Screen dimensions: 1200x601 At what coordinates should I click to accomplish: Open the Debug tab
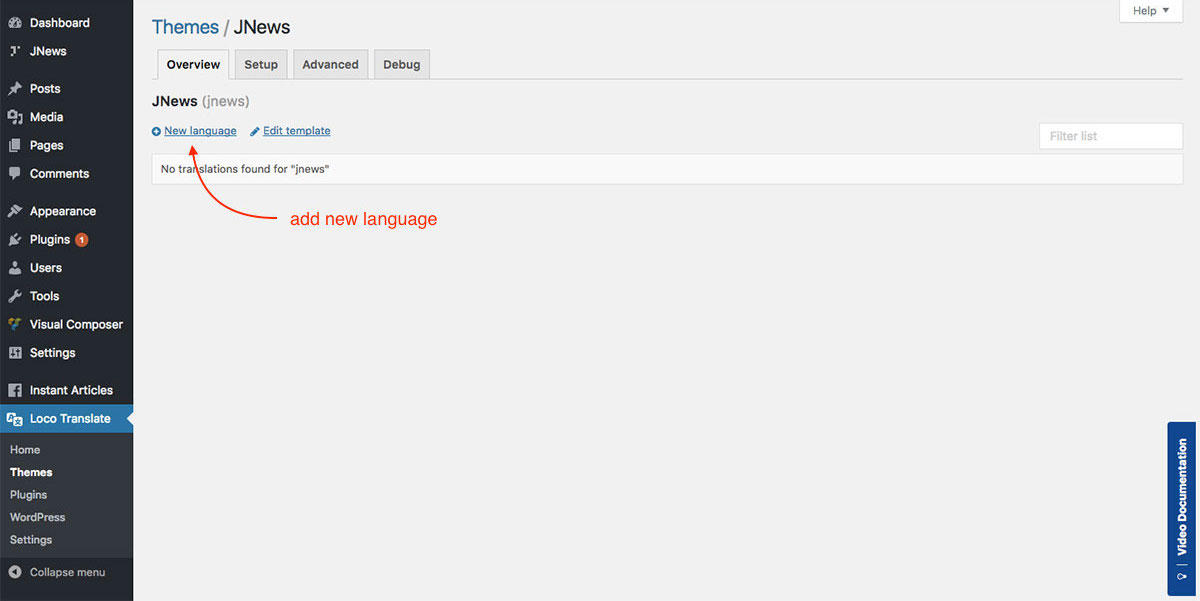tap(402, 65)
